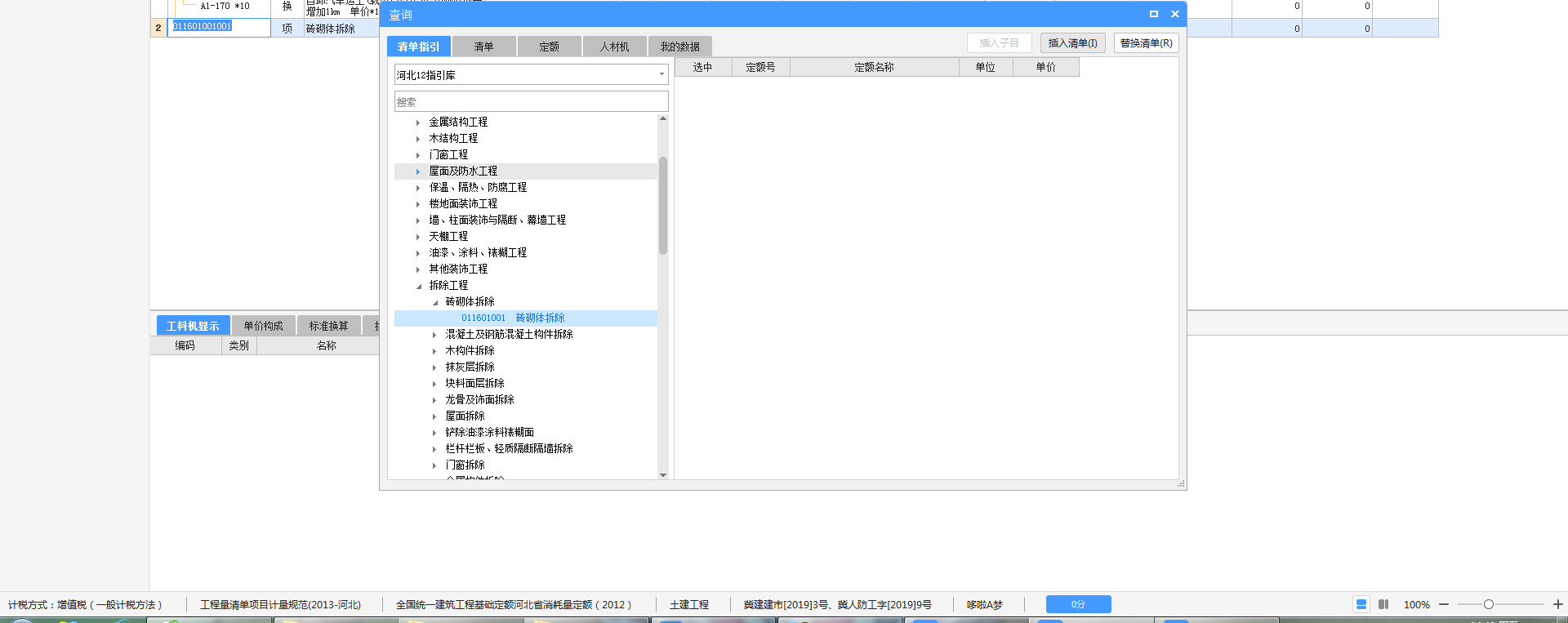This screenshot has height=623, width=1568.
Task: Click the 011601001001 code edit cell
Action: pos(219,27)
